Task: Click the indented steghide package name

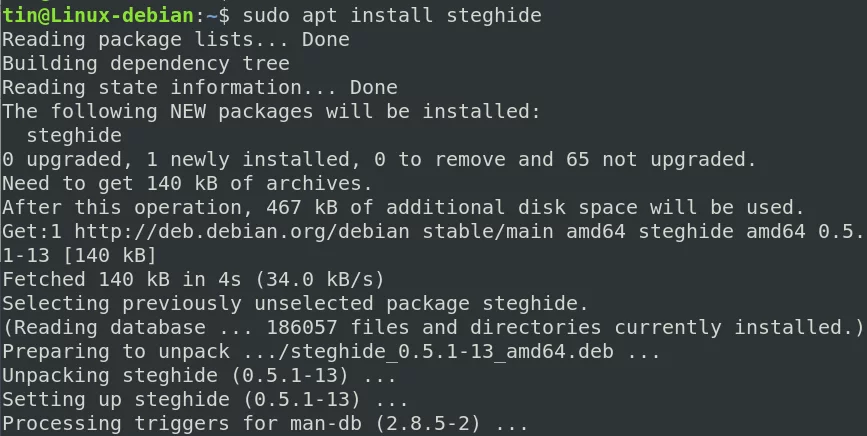Action: [74, 135]
